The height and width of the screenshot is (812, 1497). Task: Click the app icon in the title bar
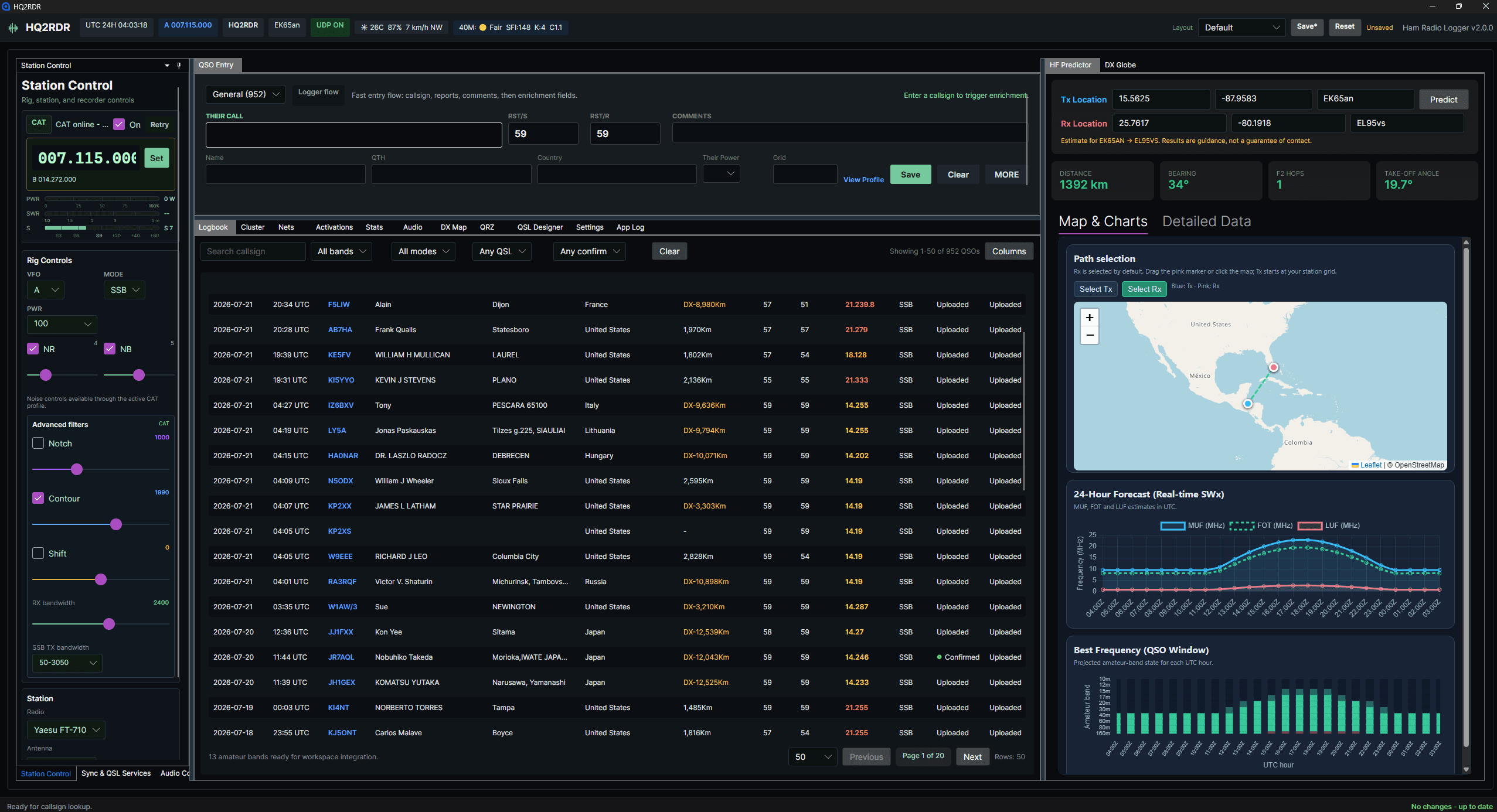click(6, 6)
